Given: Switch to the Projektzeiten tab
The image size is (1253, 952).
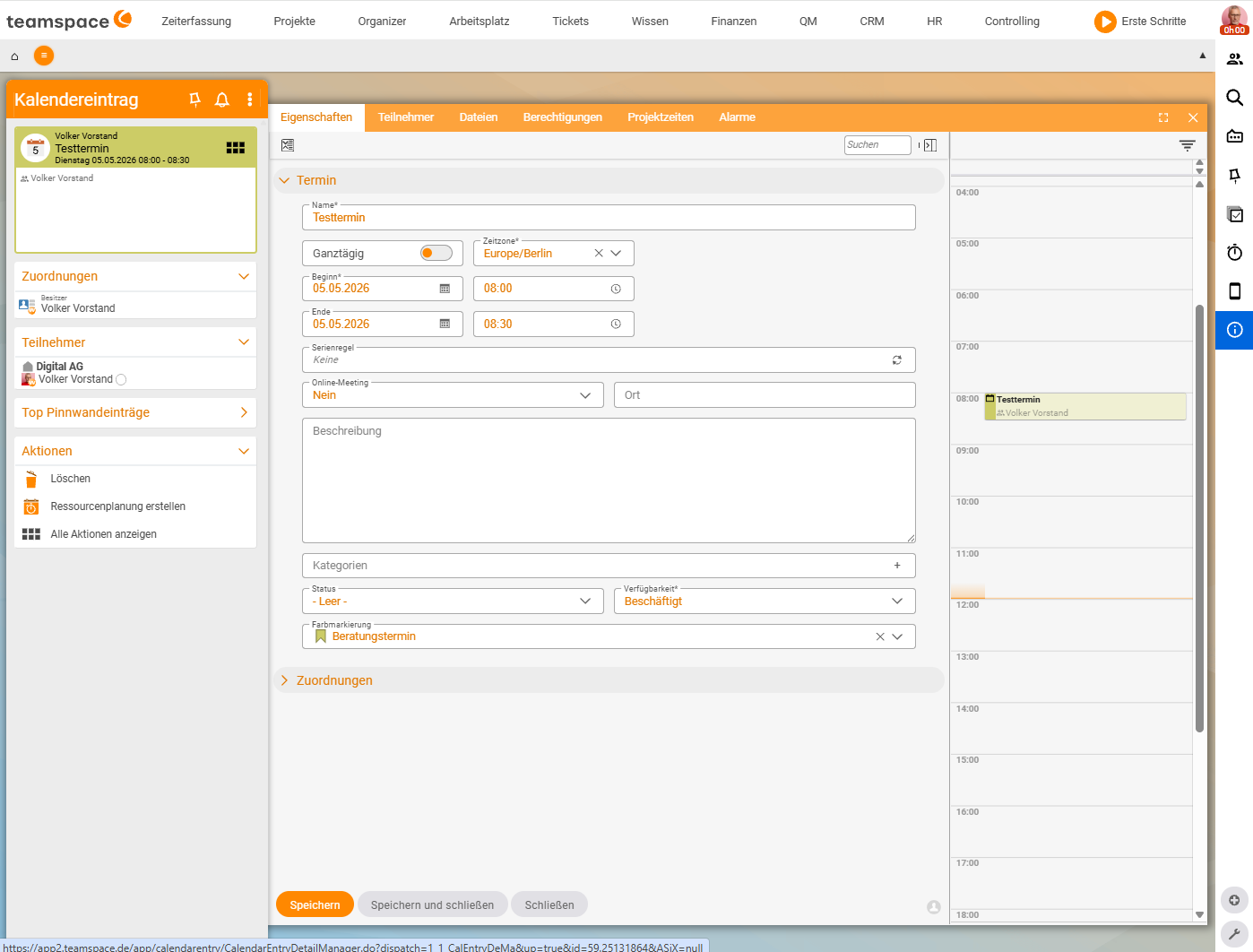Looking at the screenshot, I should pyautogui.click(x=661, y=117).
